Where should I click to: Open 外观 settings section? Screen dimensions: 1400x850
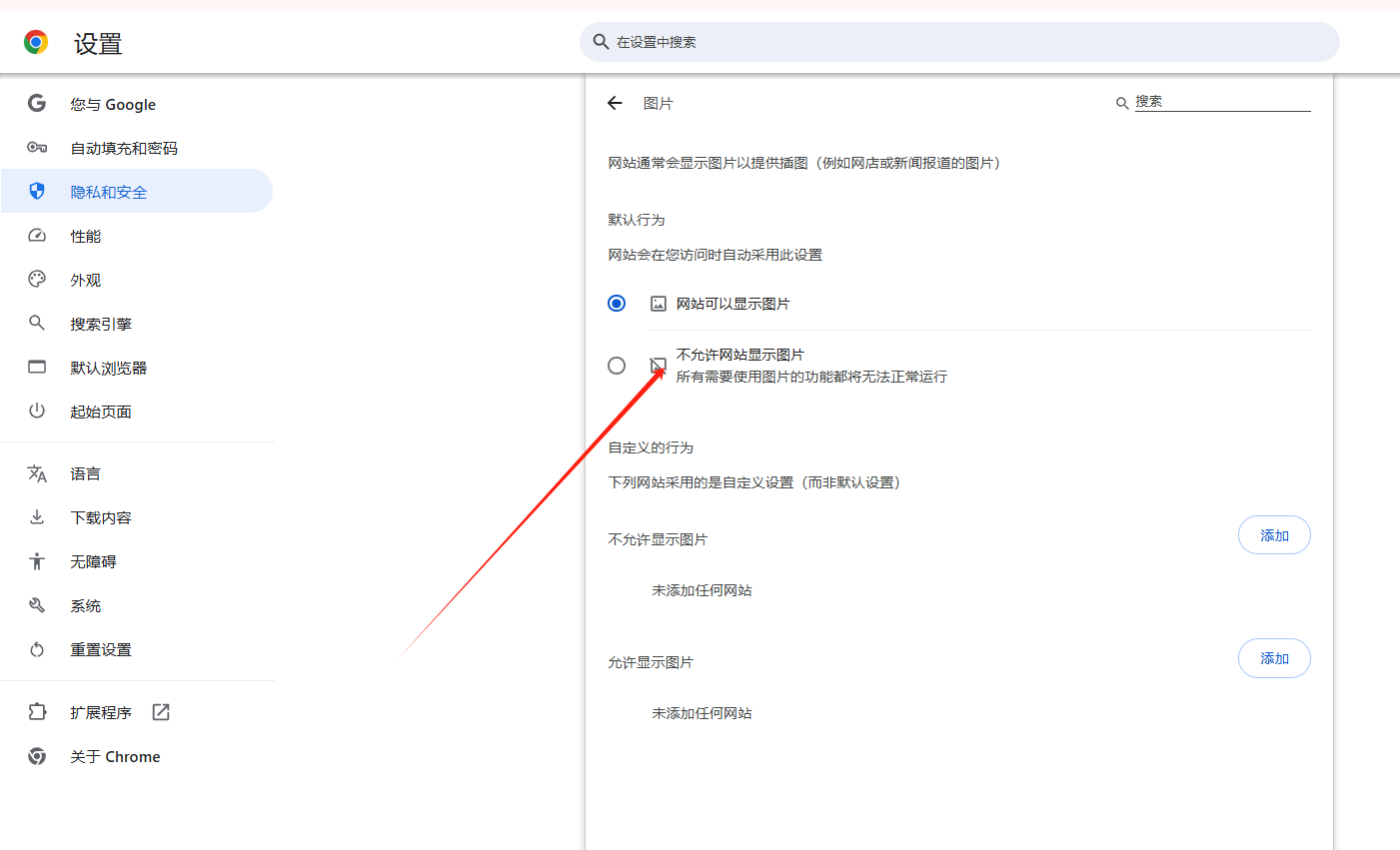click(x=137, y=280)
